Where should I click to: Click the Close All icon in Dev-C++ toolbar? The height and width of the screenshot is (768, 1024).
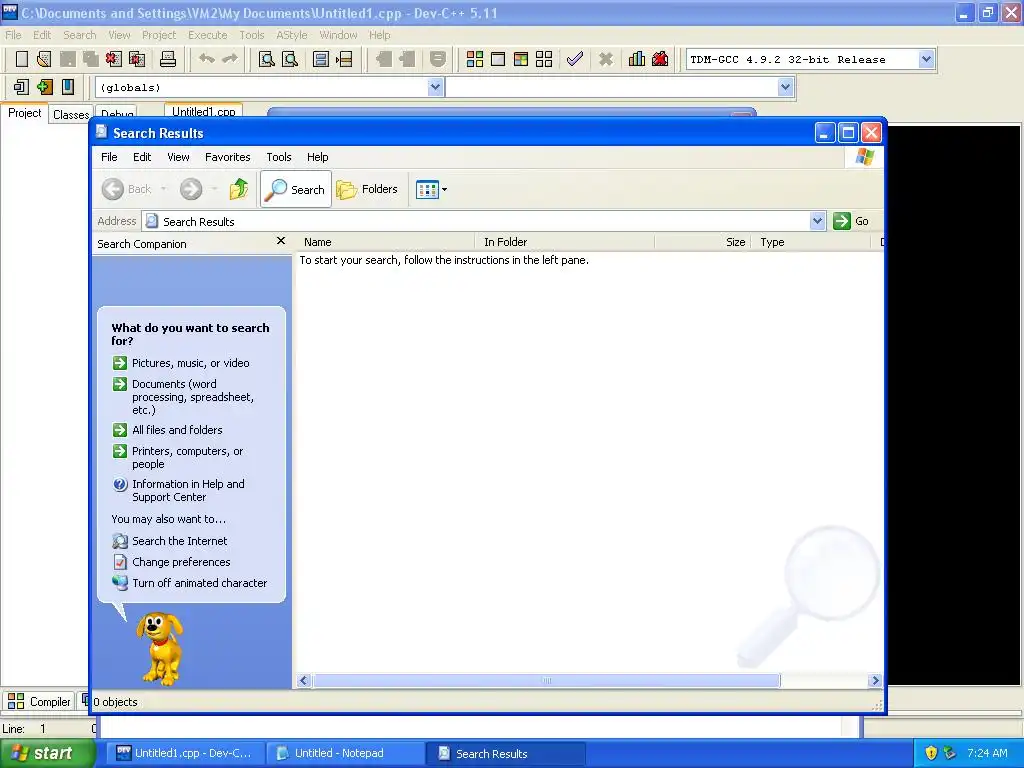(x=137, y=59)
